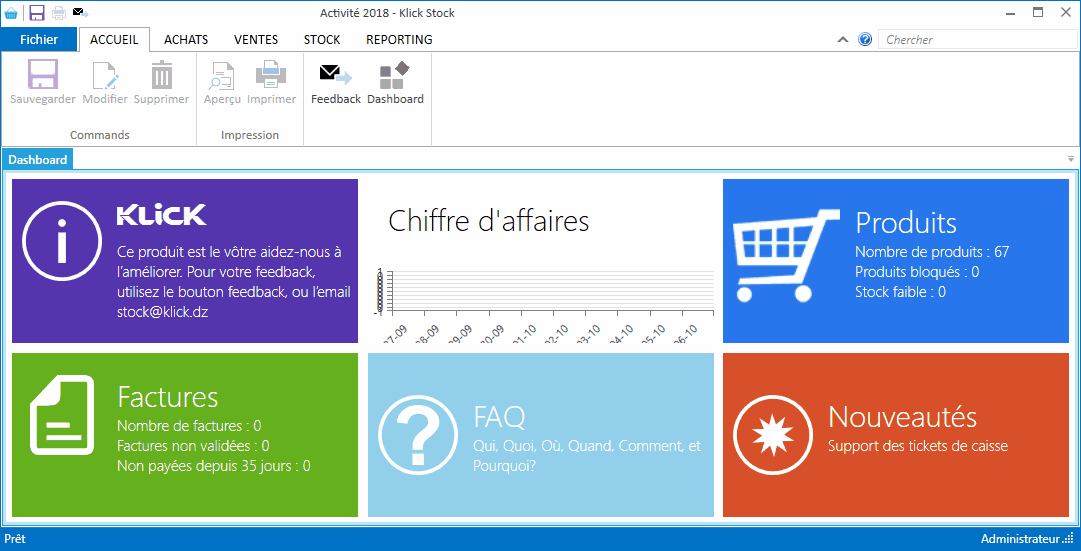Open the REPORTING ribbon tab
The width and height of the screenshot is (1081, 551).
coord(399,40)
